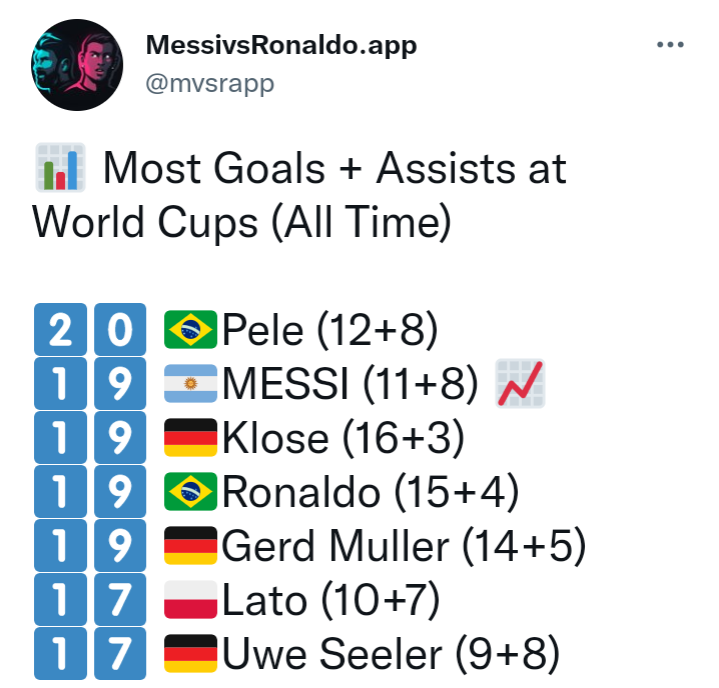The width and height of the screenshot is (719, 688).
Task: Click the Germany flag next to Klose
Action: click(190, 438)
